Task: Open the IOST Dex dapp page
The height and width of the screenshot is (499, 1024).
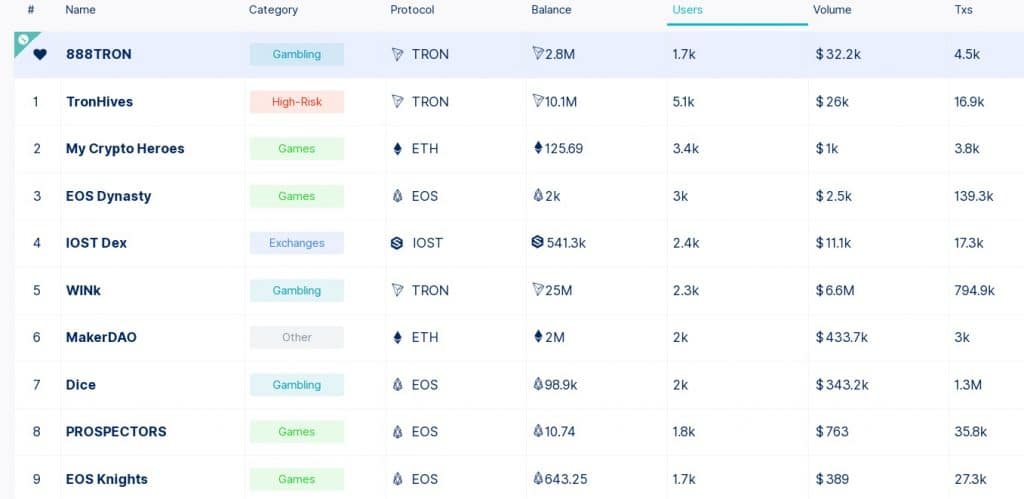Action: (96, 243)
